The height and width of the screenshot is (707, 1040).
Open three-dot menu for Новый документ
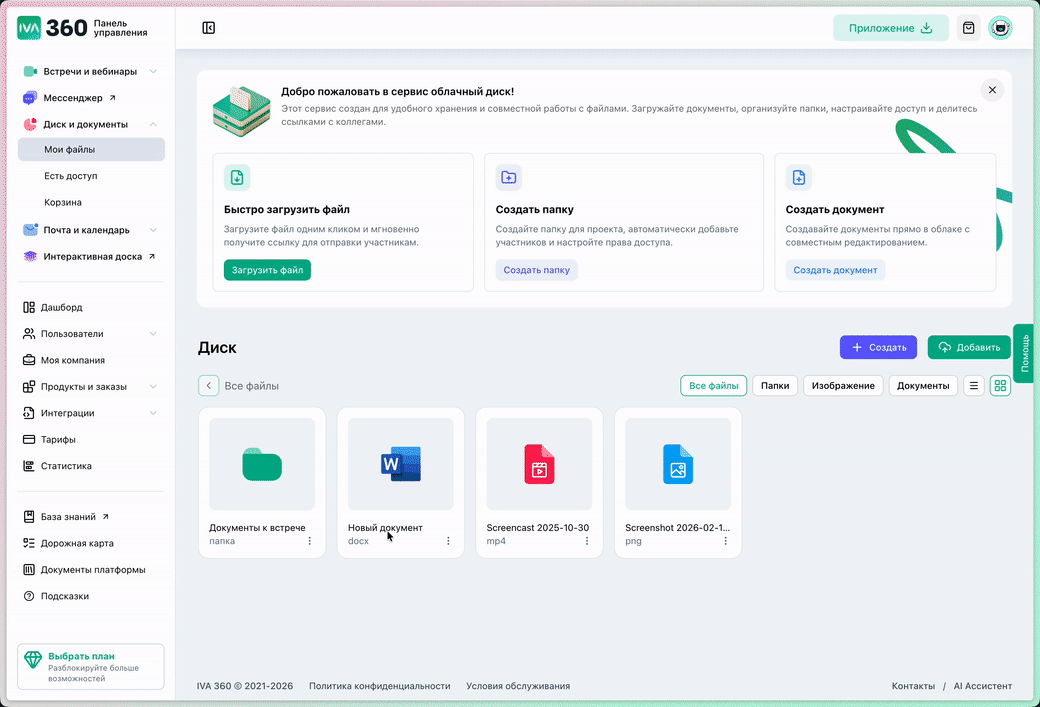(448, 541)
